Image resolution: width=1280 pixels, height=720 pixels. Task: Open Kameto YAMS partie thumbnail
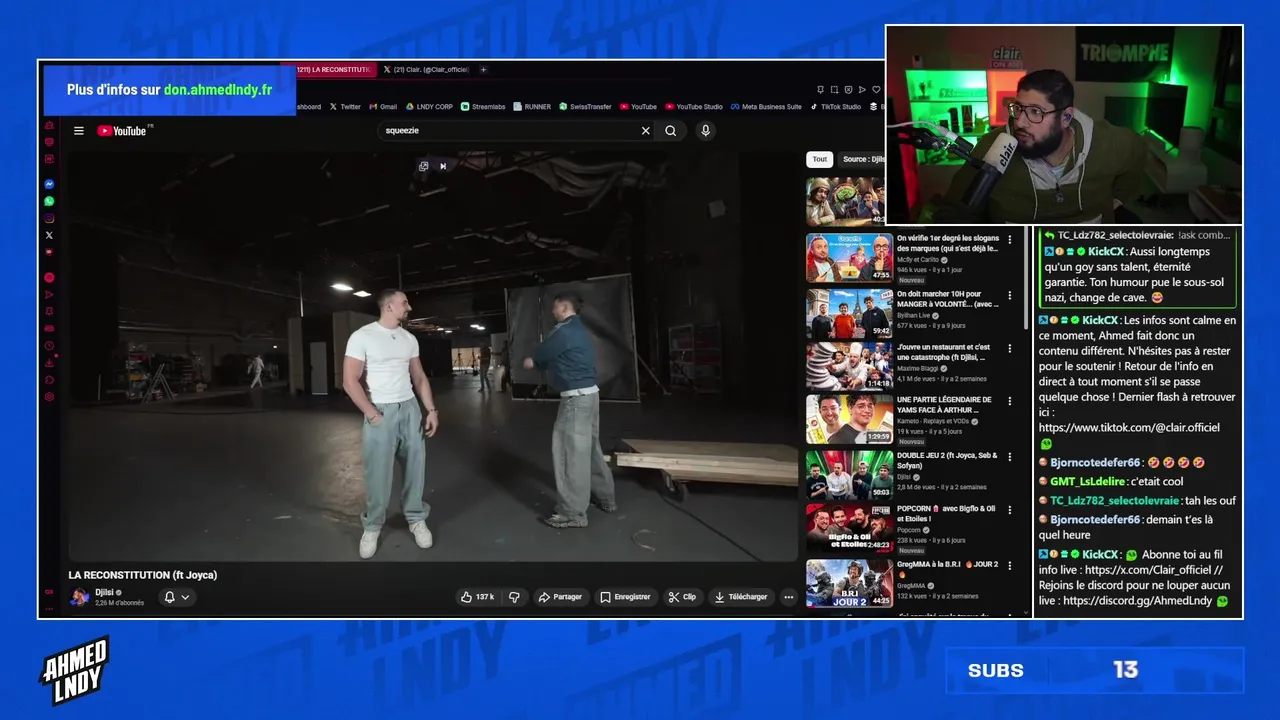[849, 420]
